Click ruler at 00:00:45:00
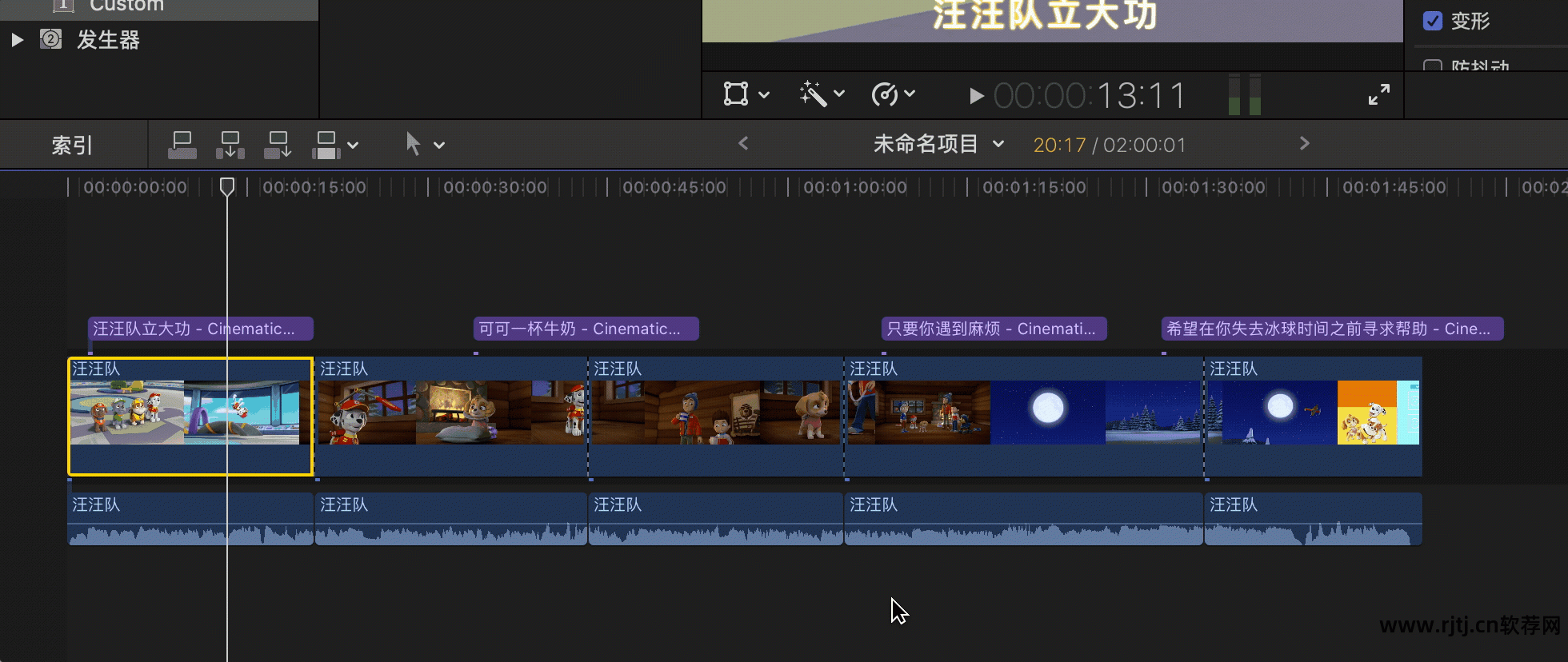This screenshot has height=662, width=1568. 674,187
